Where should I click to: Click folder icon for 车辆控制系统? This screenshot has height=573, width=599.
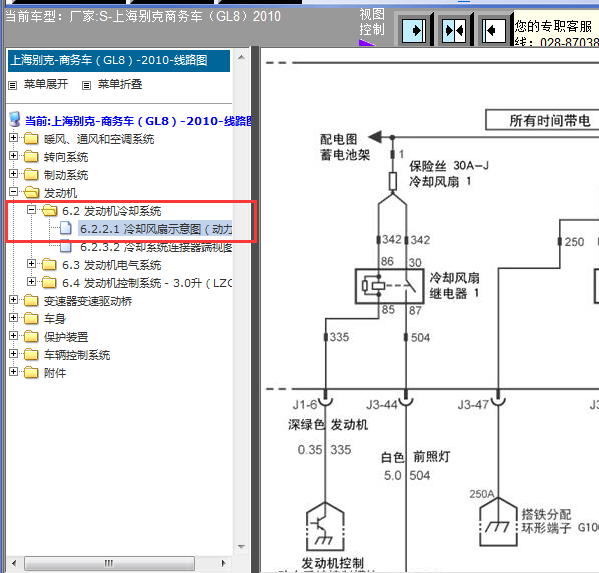[31, 354]
